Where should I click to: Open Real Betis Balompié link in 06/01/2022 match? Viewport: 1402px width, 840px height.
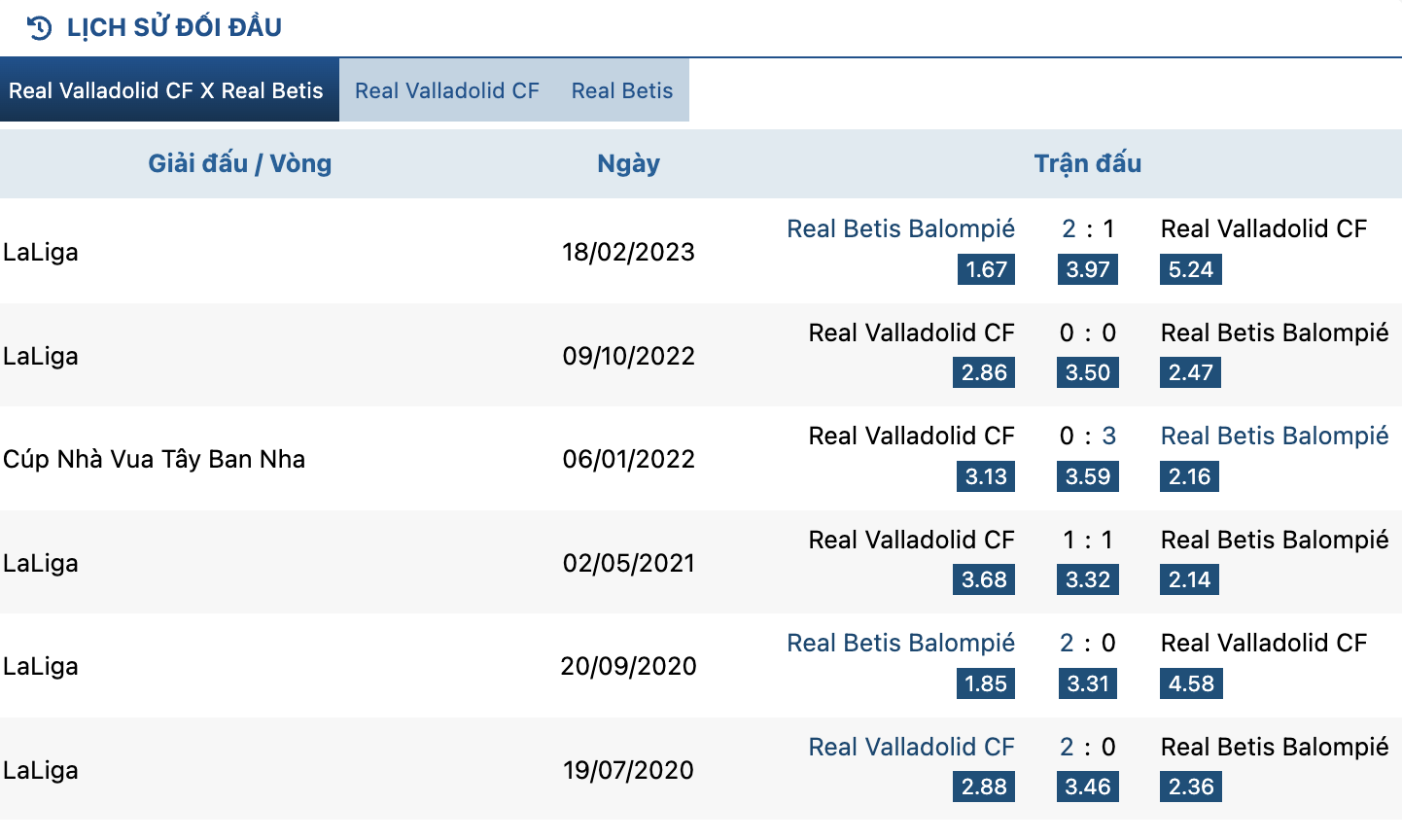coord(1275,437)
